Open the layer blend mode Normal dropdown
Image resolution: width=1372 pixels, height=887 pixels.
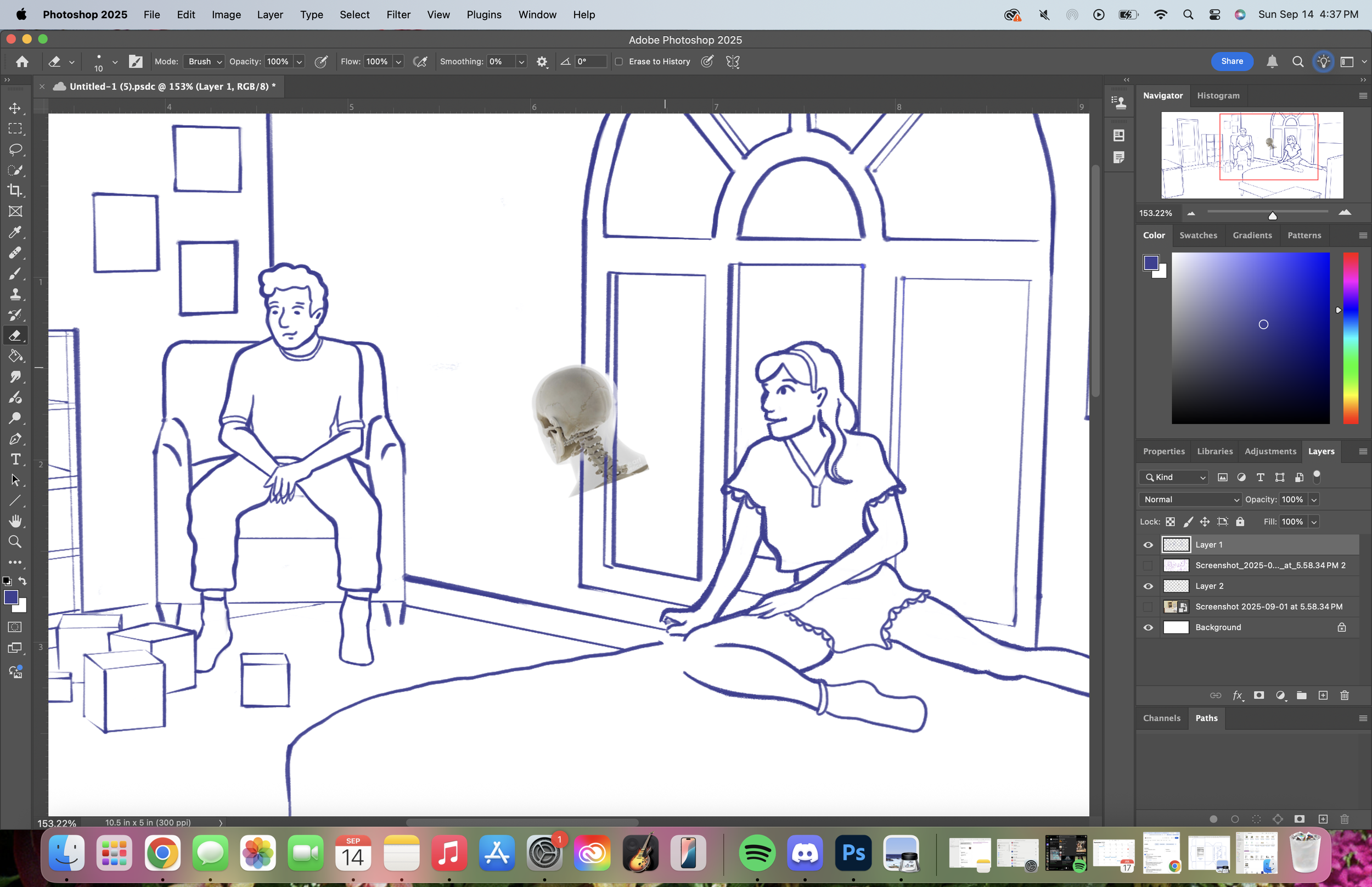click(x=1190, y=499)
